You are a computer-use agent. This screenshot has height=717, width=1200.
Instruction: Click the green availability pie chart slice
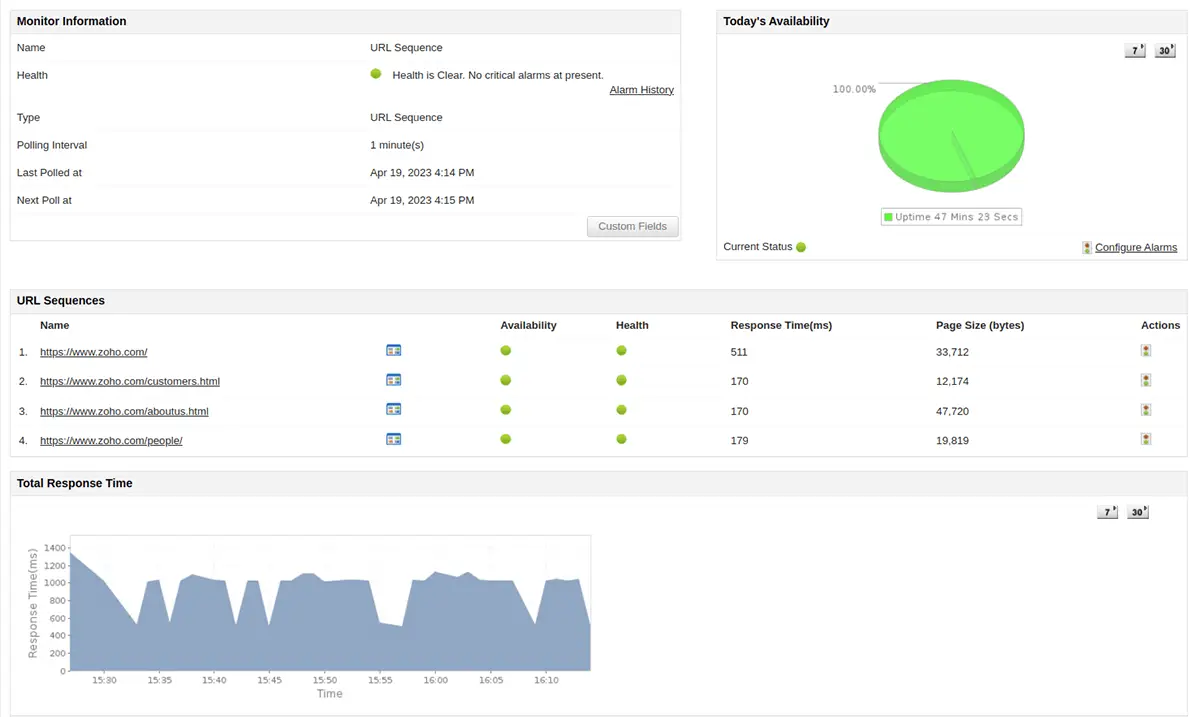pyautogui.click(x=951, y=135)
